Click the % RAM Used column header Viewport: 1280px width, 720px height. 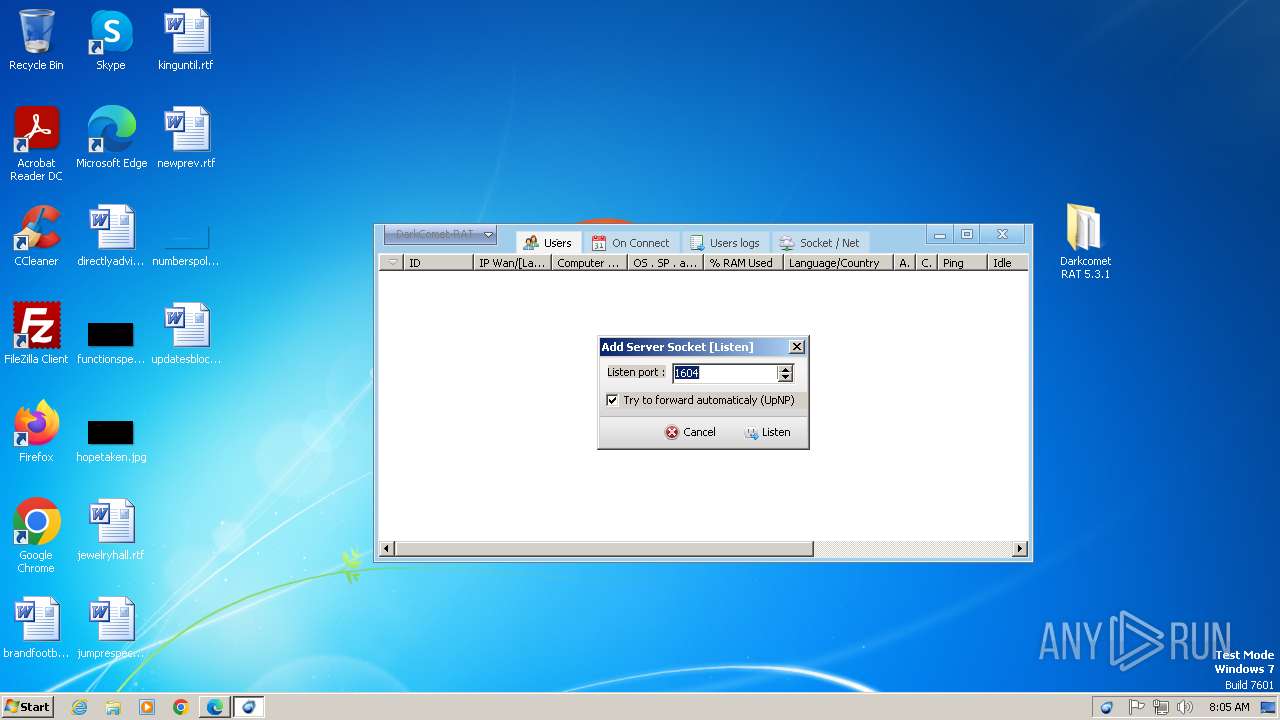[x=742, y=263]
